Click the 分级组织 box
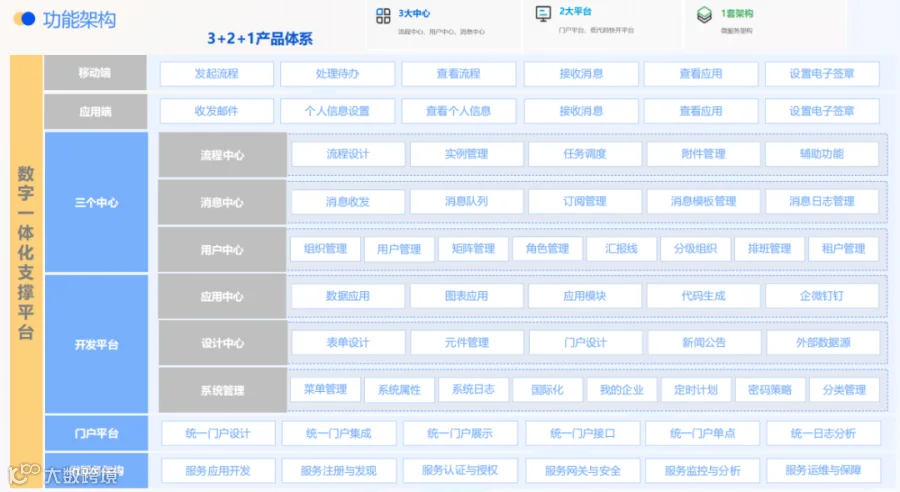 (x=695, y=249)
